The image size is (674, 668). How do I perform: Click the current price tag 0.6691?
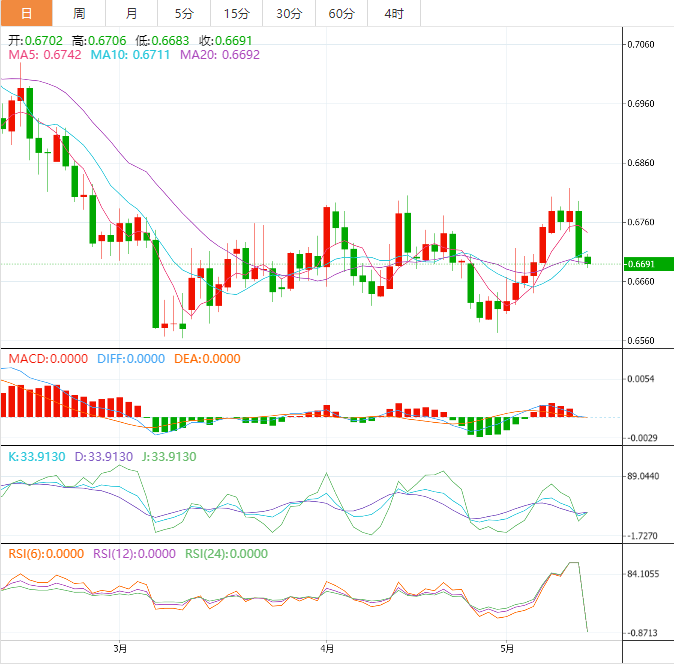[x=640, y=264]
